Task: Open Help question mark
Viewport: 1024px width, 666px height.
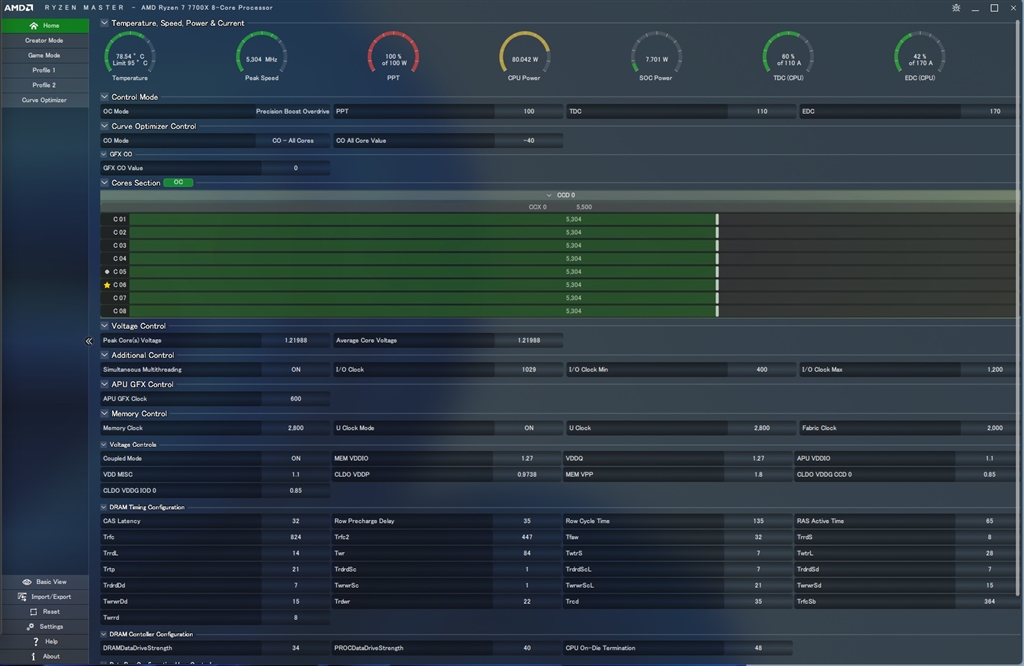Action: [35, 642]
